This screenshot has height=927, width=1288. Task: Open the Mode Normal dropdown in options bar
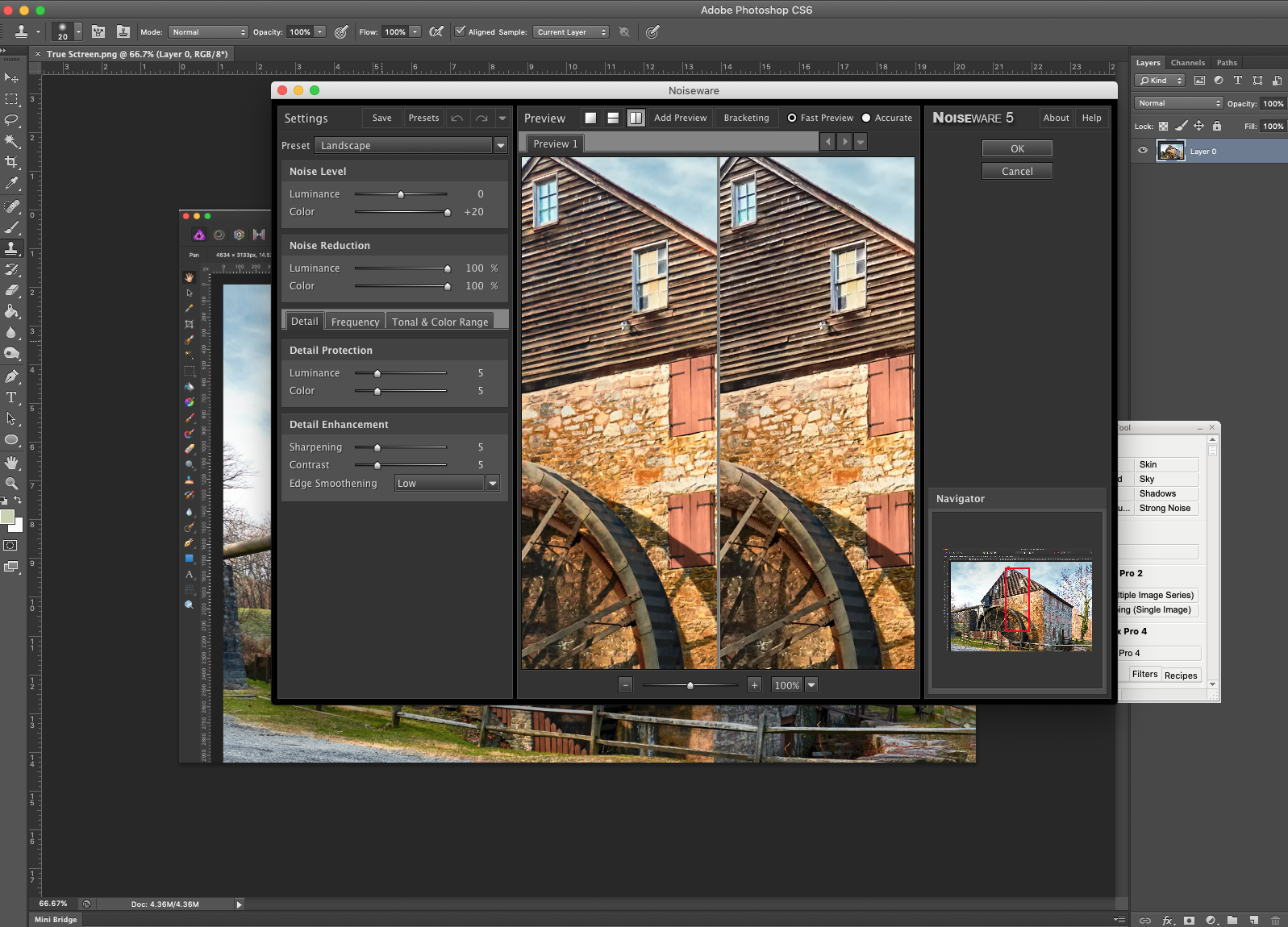pos(208,32)
